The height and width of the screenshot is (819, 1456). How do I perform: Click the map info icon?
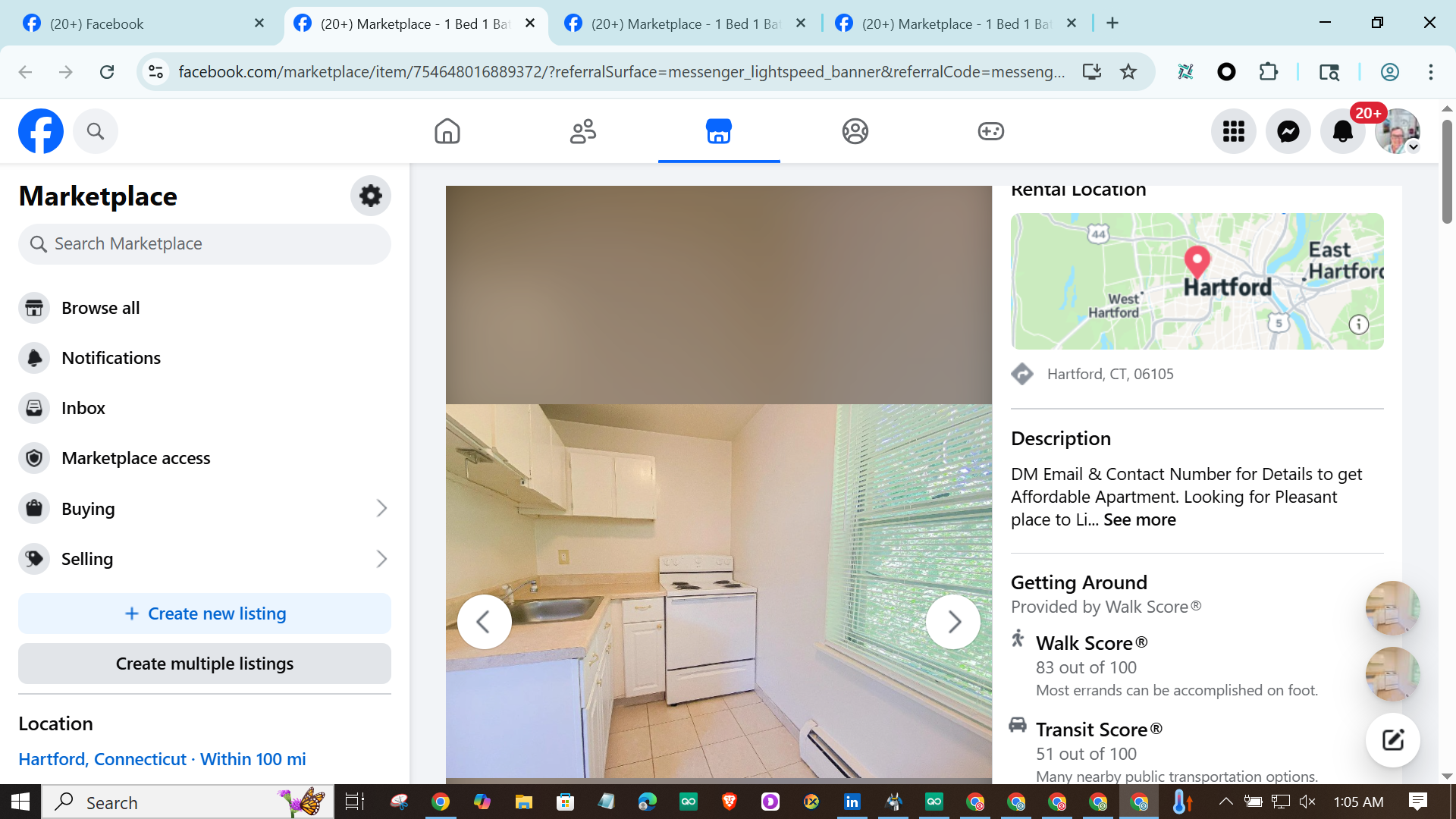1358,325
